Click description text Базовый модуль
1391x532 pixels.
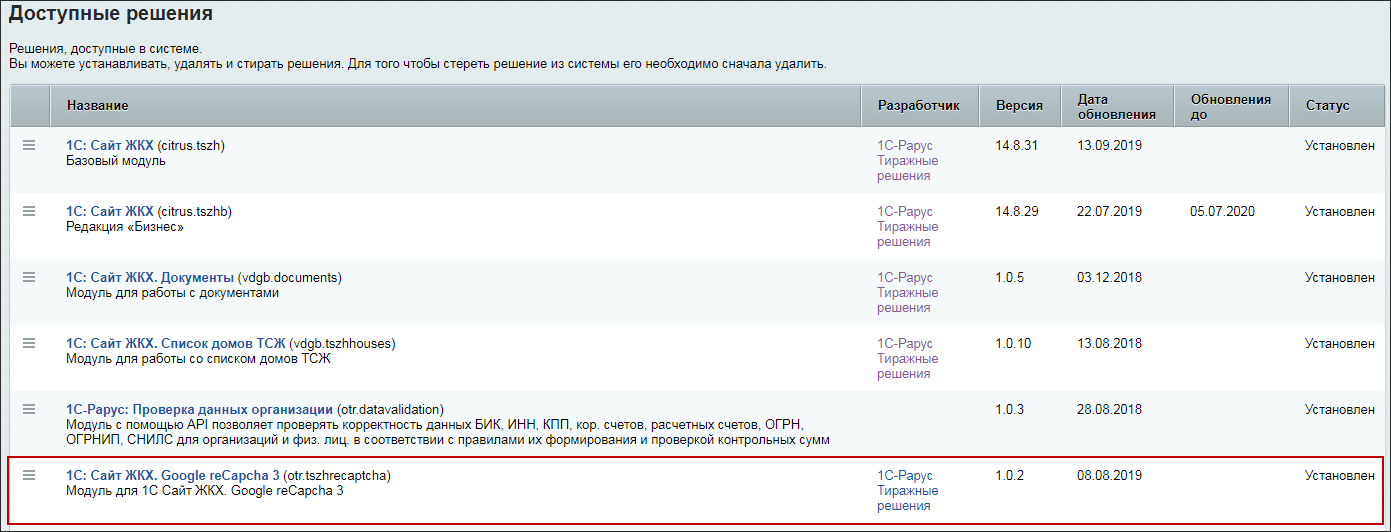click(116, 160)
